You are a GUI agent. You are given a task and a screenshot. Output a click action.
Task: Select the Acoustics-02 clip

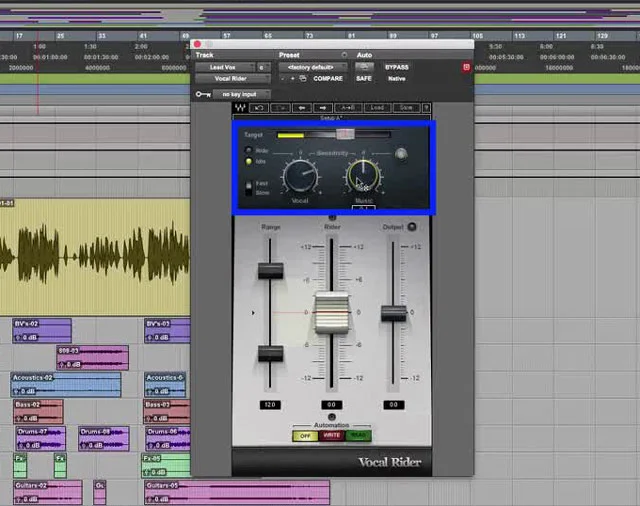66,385
